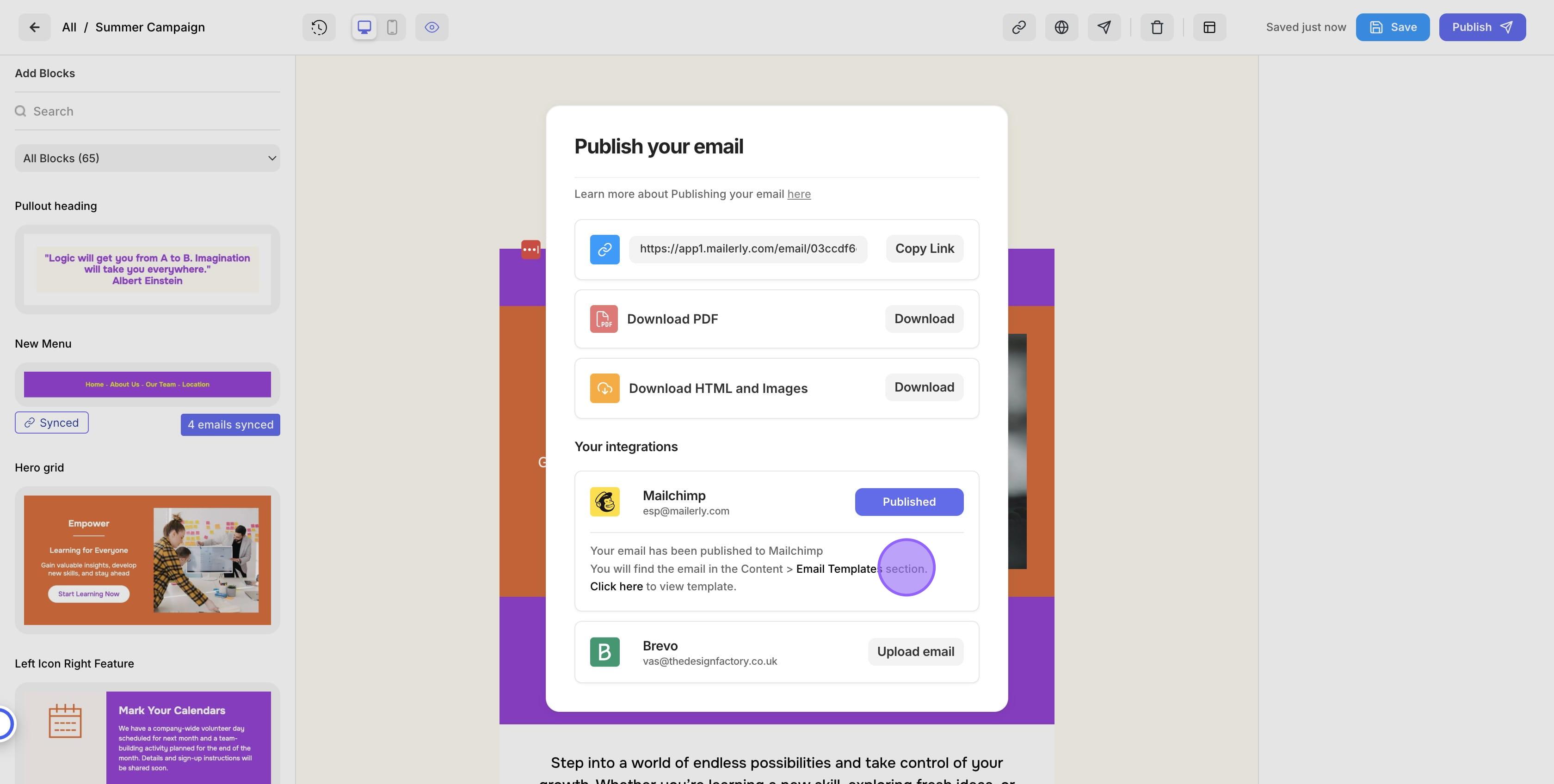The width and height of the screenshot is (1554, 784).
Task: Toggle the eye preview button
Action: [432, 27]
